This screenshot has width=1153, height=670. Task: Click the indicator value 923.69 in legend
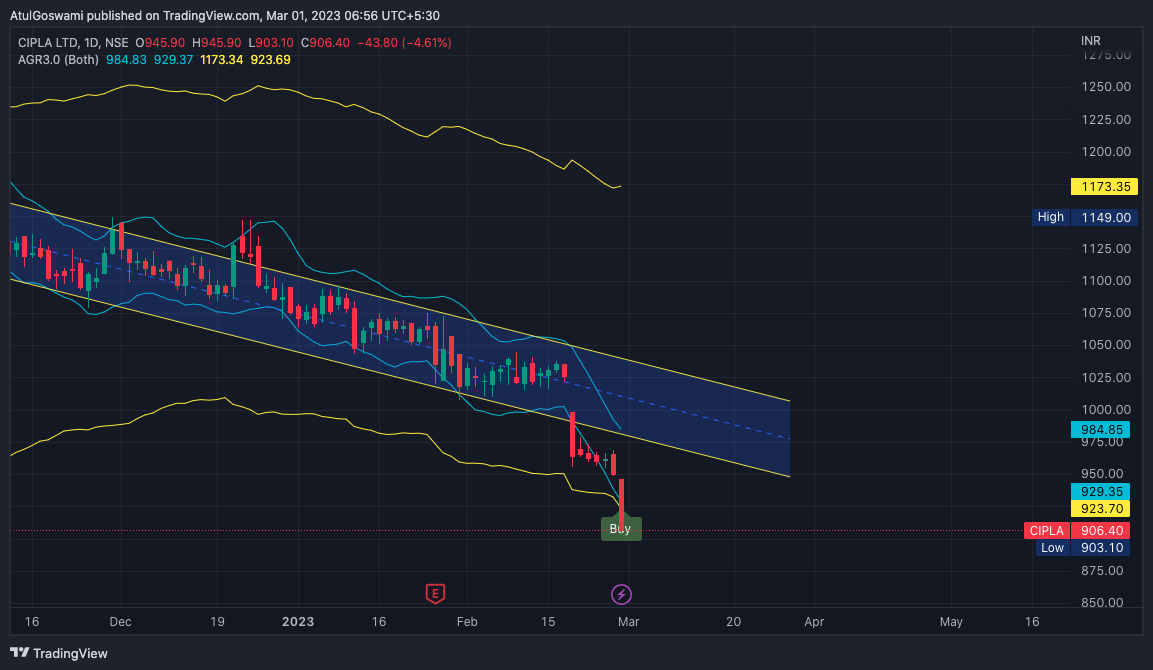271,60
